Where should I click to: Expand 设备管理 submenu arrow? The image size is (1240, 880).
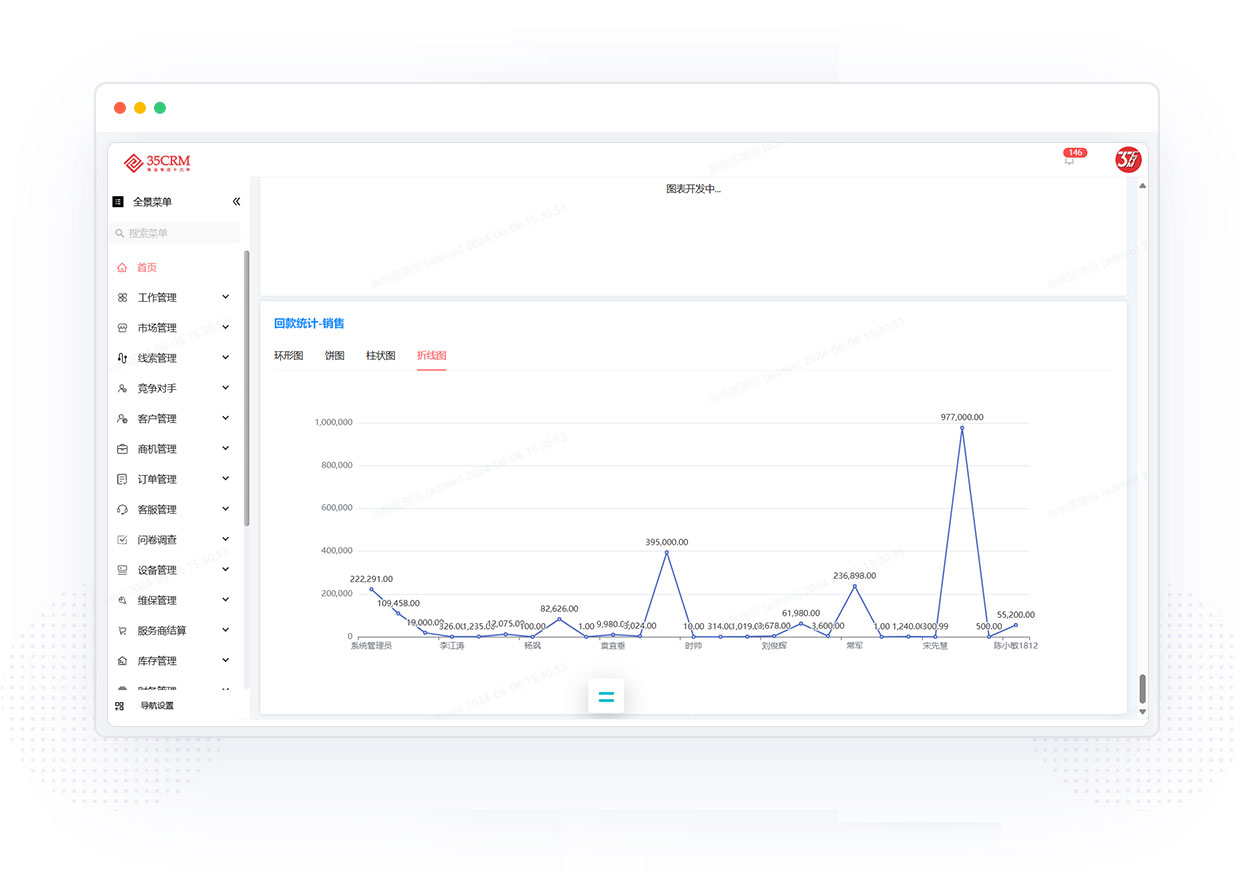[226, 569]
